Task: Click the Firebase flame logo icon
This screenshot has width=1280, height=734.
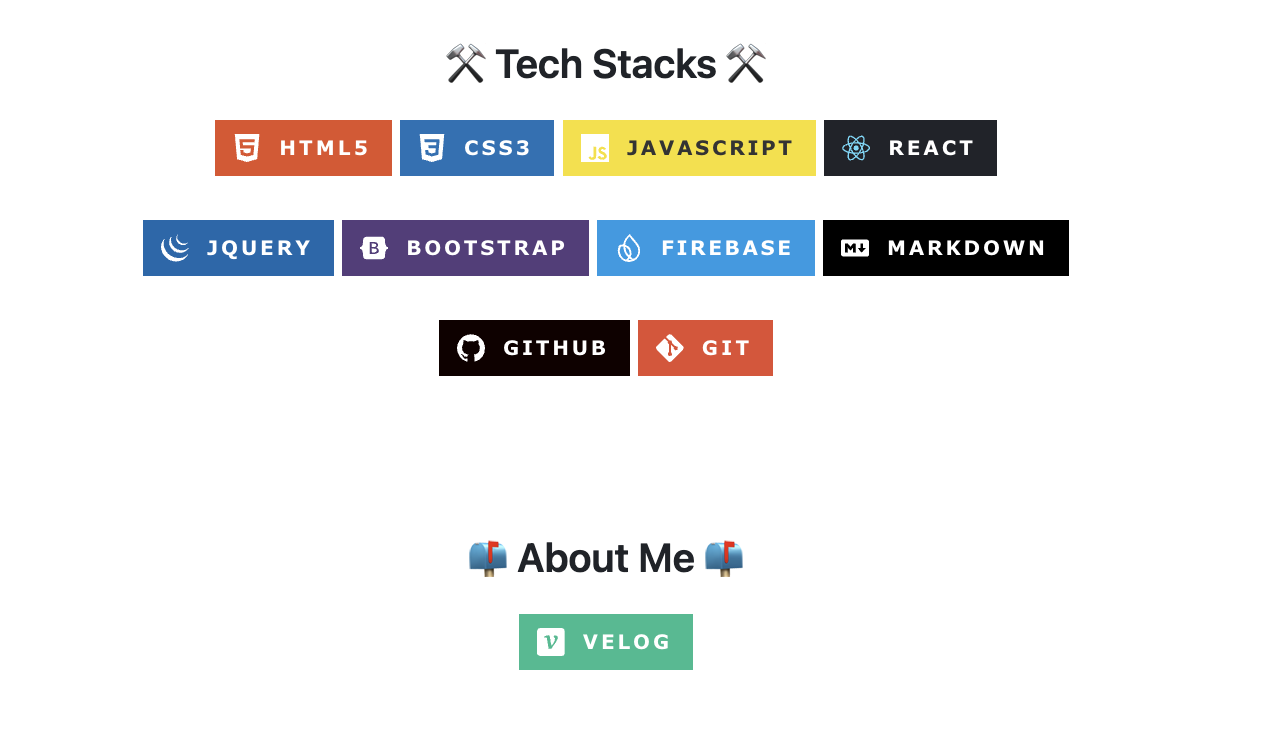Action: tap(629, 248)
